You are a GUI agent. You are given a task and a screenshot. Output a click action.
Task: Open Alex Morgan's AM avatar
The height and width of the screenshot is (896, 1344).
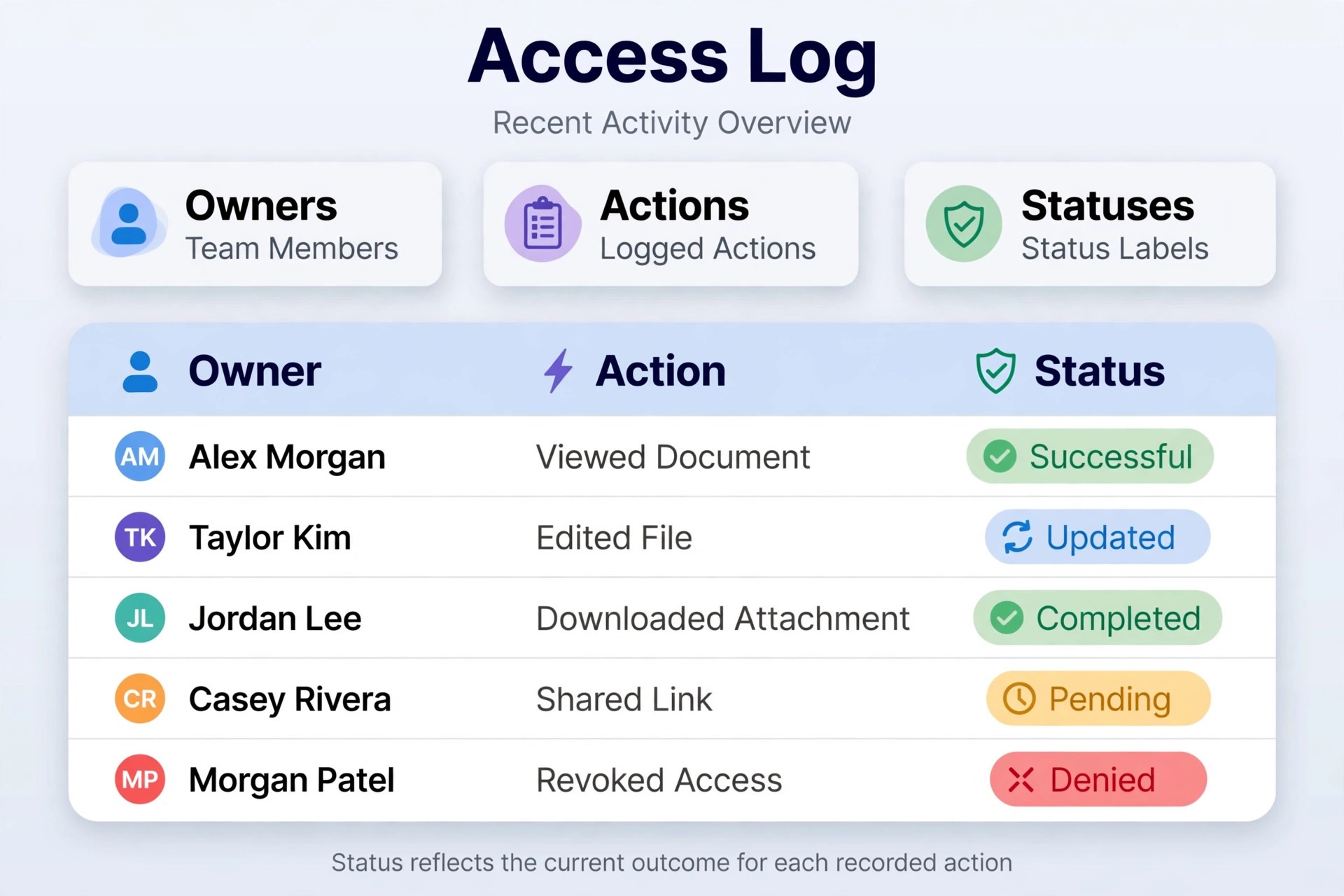pos(140,456)
